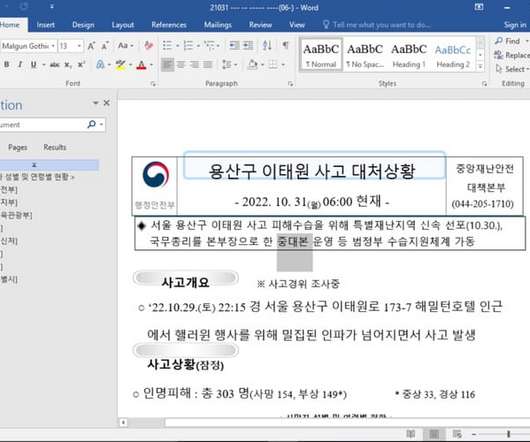The image size is (530, 442).
Task: Toggle align left paragraph button
Action: pyautogui.click(x=167, y=64)
